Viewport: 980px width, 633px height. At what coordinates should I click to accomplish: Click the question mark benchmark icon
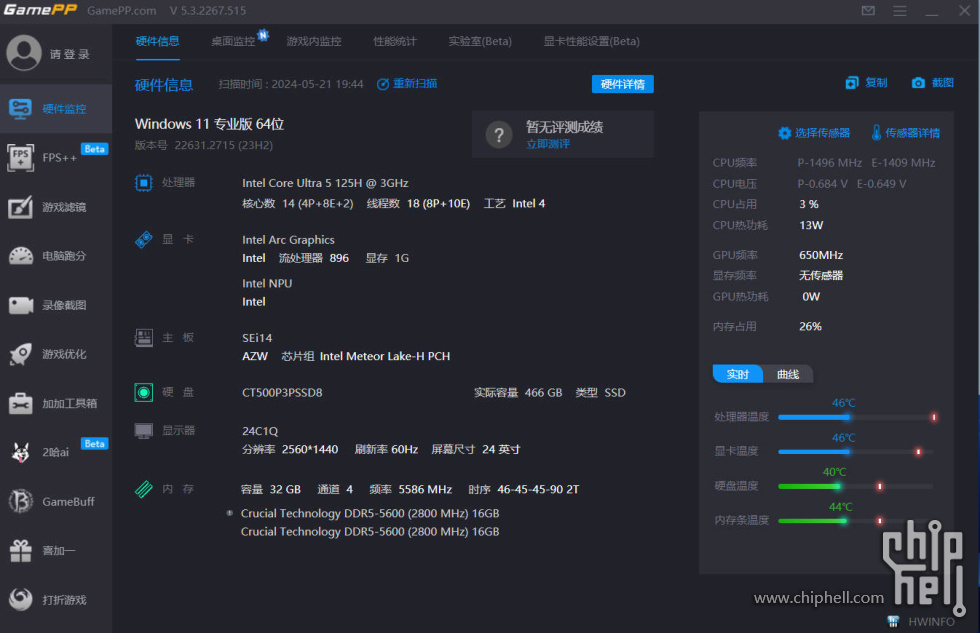click(x=499, y=134)
